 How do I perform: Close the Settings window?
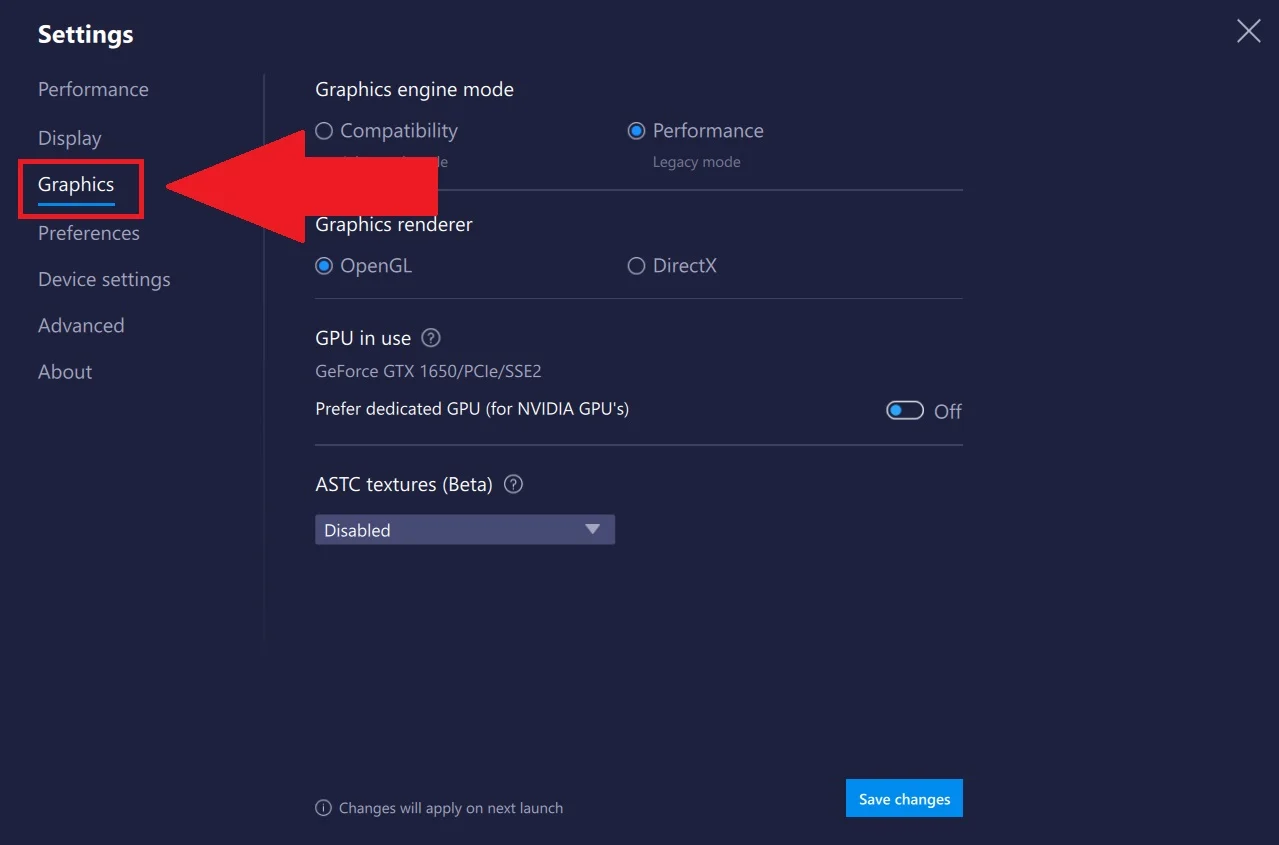click(x=1247, y=31)
